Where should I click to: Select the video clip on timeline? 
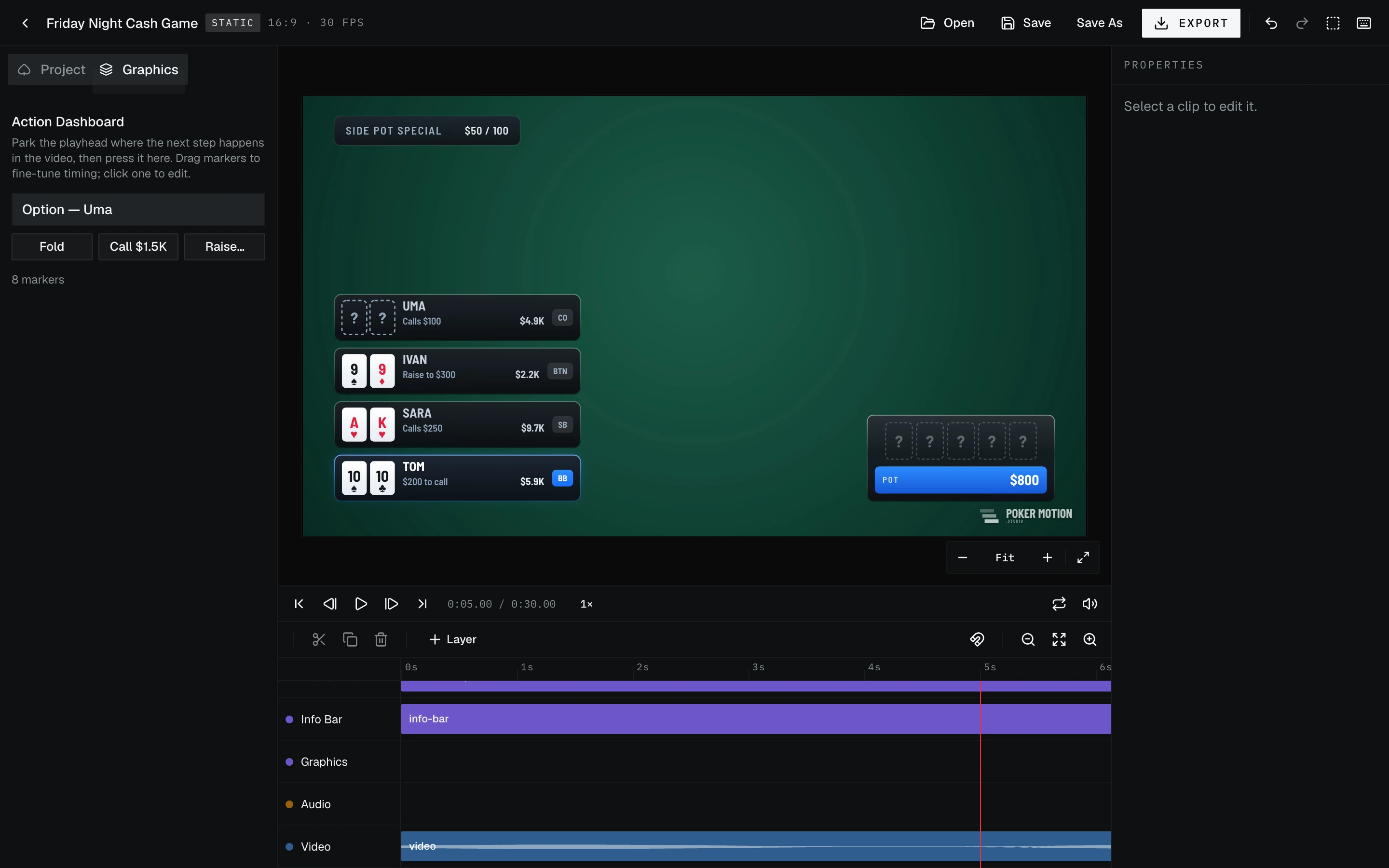pyautogui.click(x=756, y=846)
